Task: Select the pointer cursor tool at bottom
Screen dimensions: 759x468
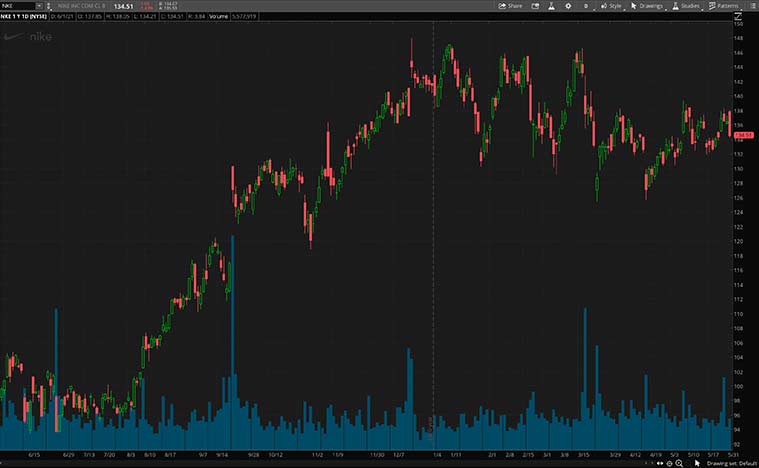Action: (696, 462)
